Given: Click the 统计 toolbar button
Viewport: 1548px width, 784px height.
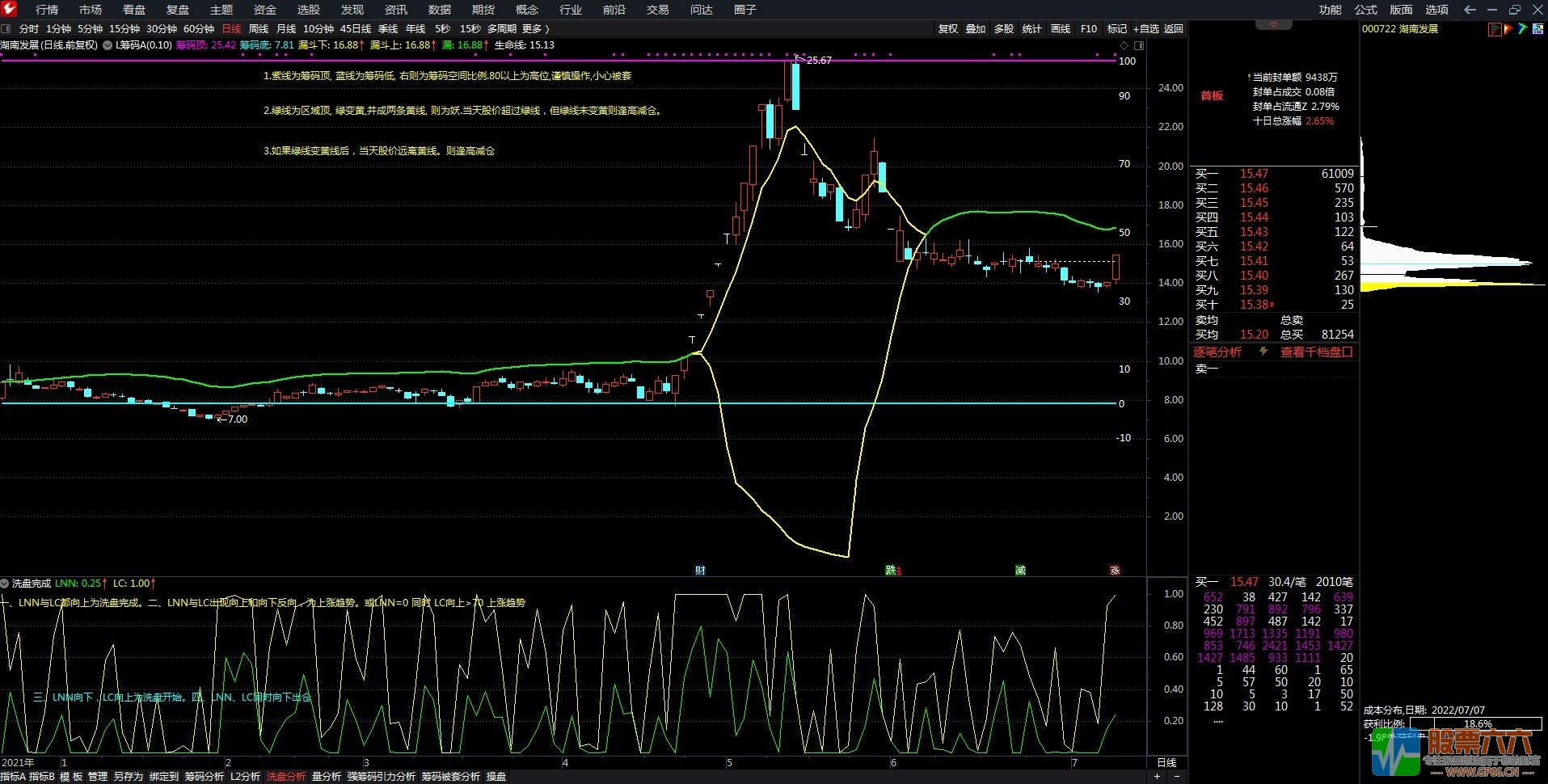Looking at the screenshot, I should [x=1032, y=28].
